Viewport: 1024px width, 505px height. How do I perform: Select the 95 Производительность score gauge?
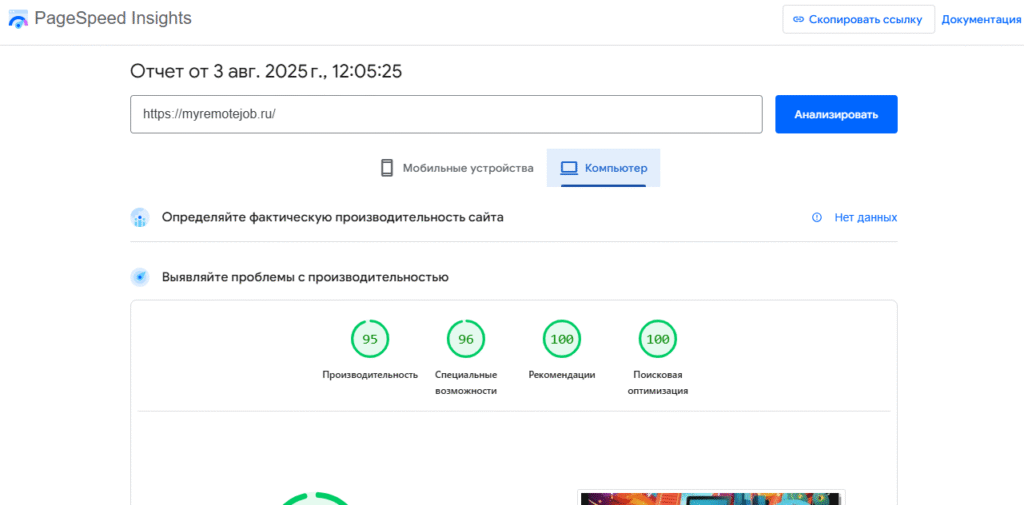[370, 339]
